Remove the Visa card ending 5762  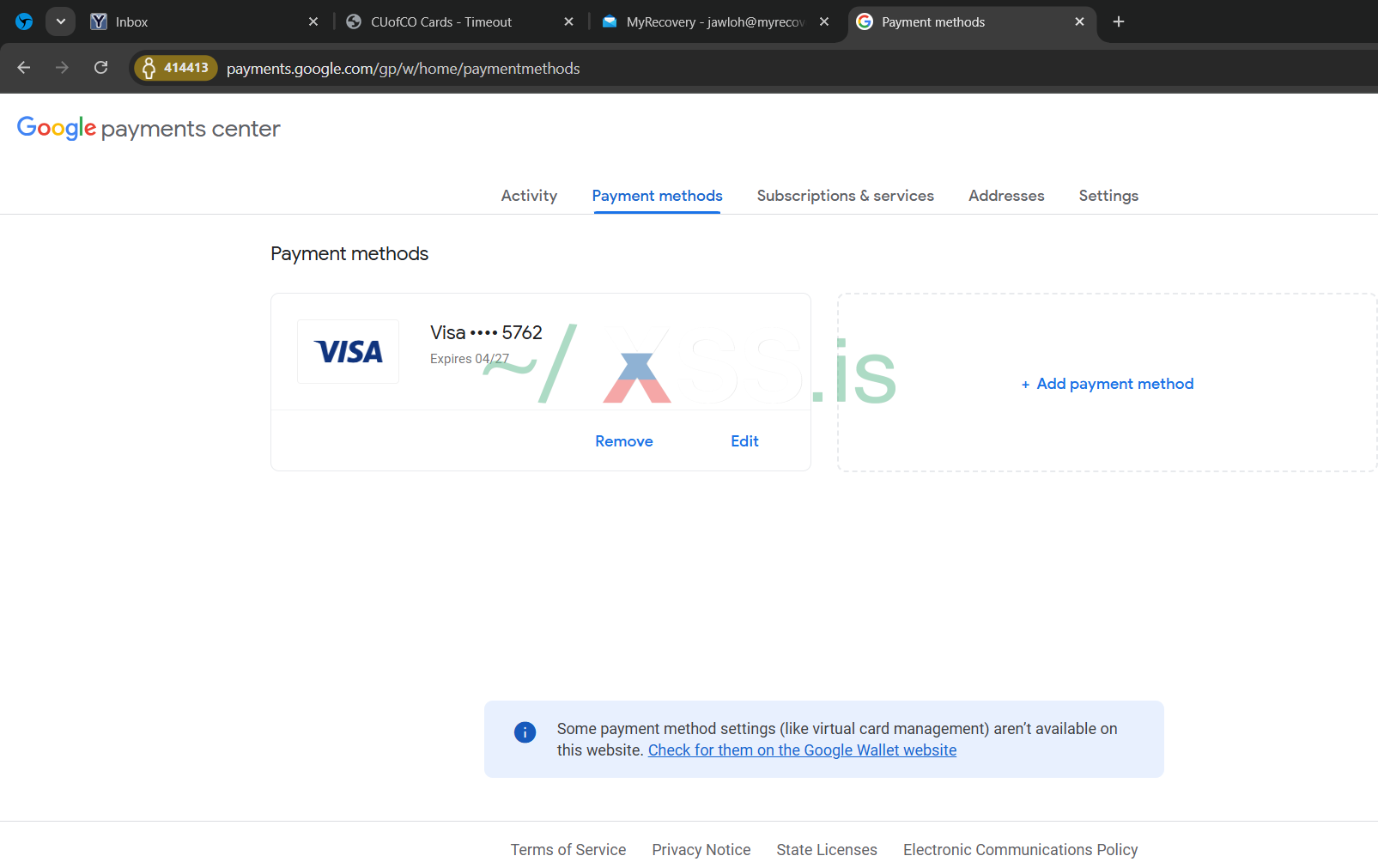click(624, 441)
